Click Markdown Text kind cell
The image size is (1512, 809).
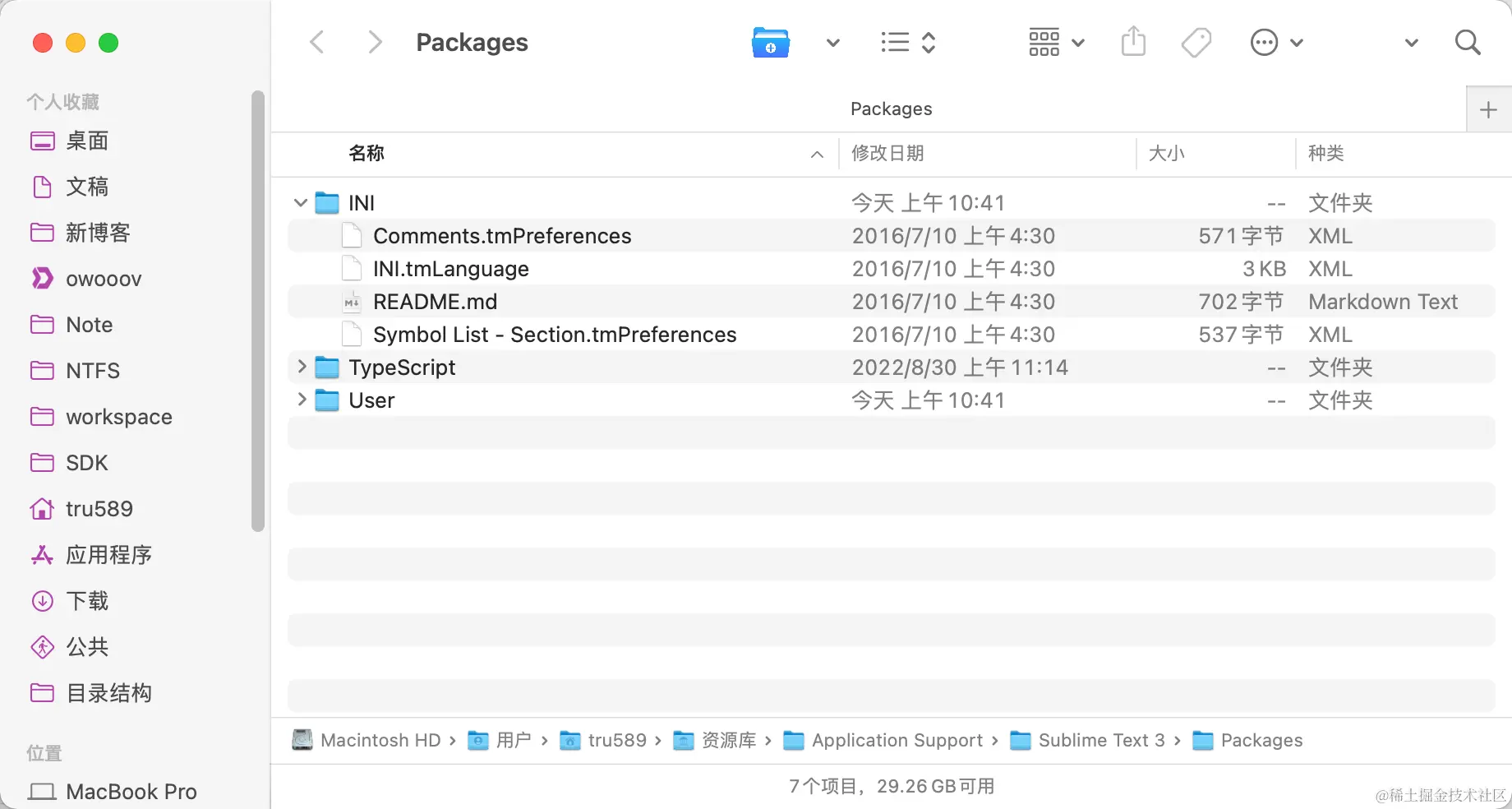tap(1383, 302)
